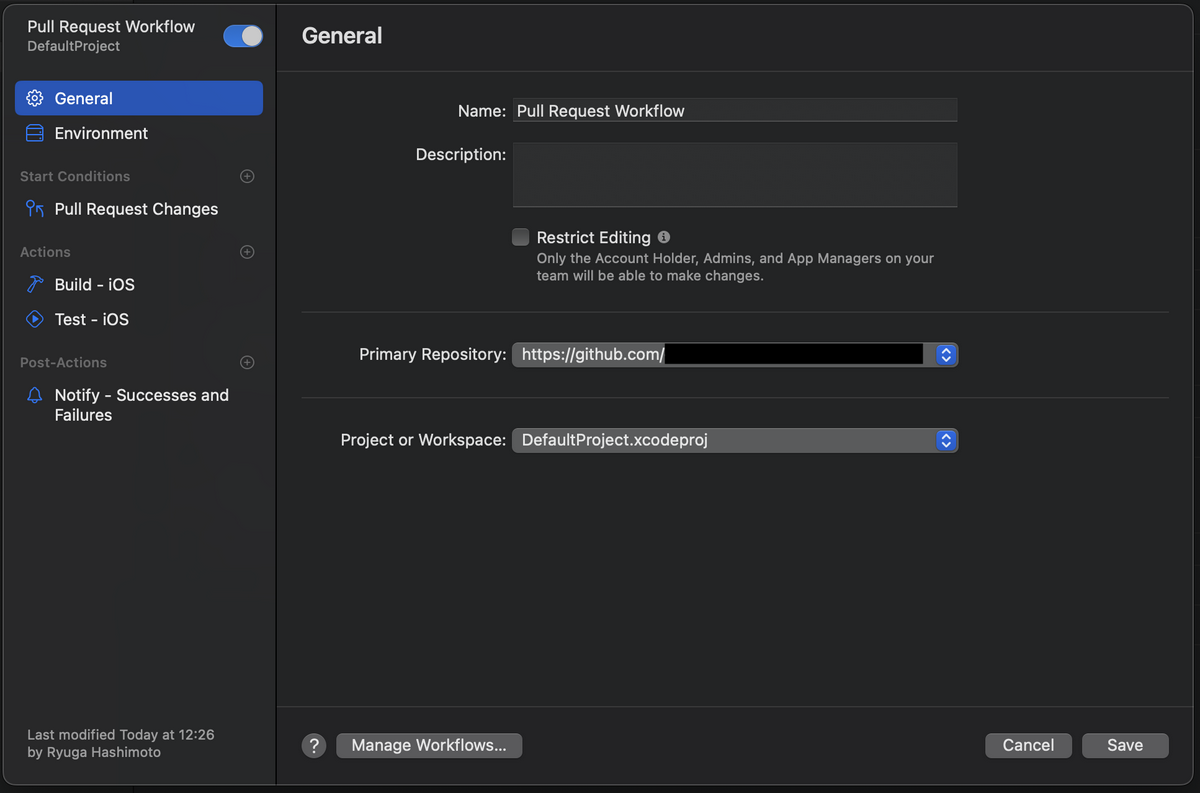Select the Build - iOS action

(x=139, y=284)
